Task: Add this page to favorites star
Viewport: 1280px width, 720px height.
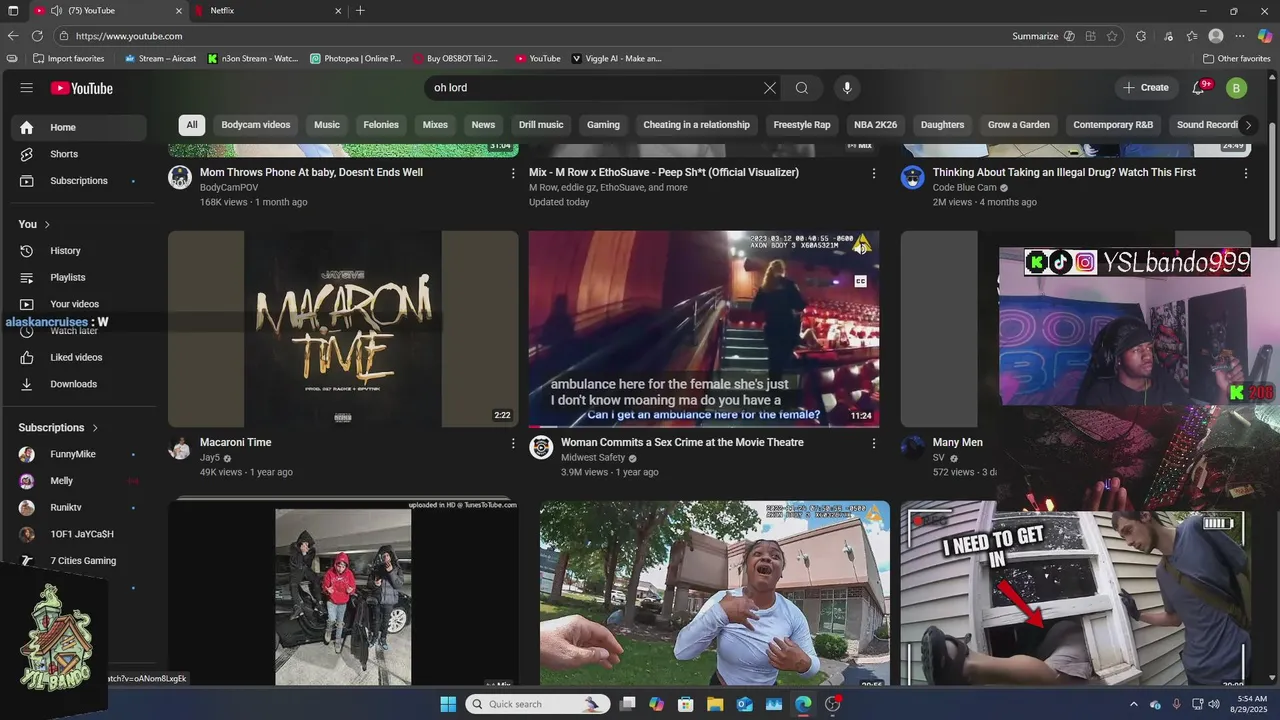Action: pyautogui.click(x=1112, y=36)
